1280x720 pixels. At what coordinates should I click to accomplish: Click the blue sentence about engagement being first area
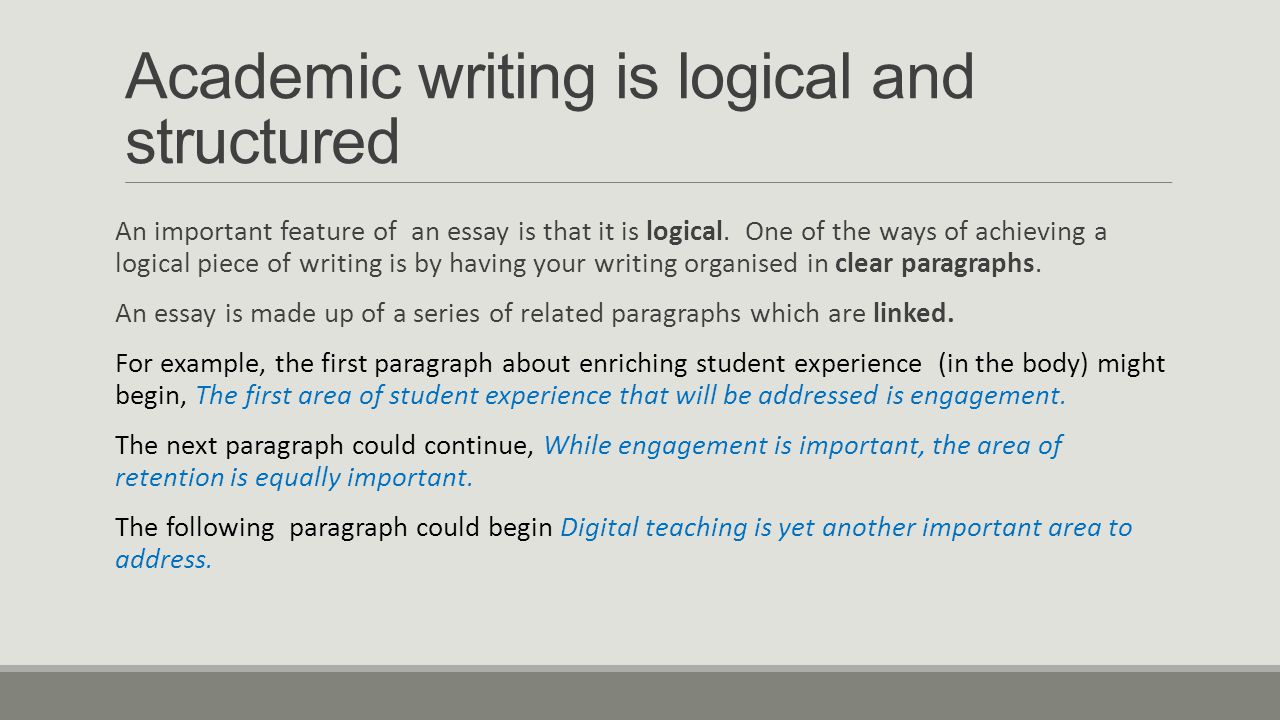coord(631,395)
